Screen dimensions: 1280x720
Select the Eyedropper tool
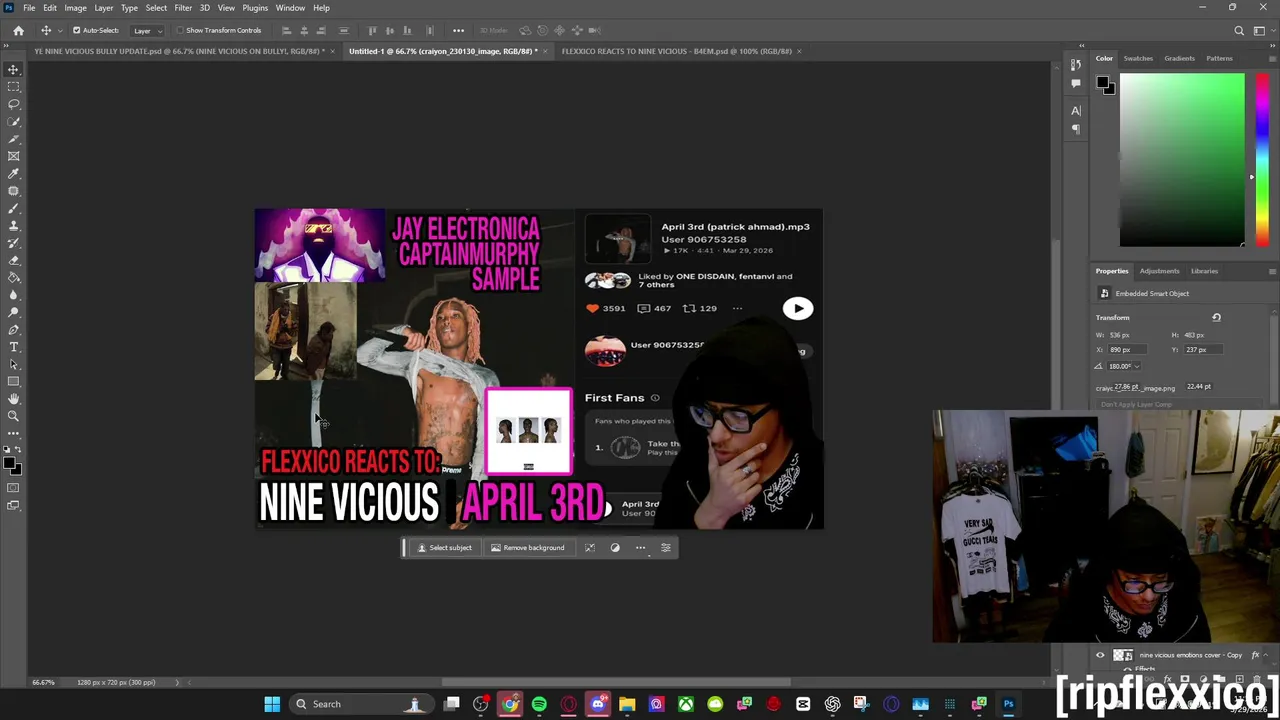pyautogui.click(x=14, y=174)
